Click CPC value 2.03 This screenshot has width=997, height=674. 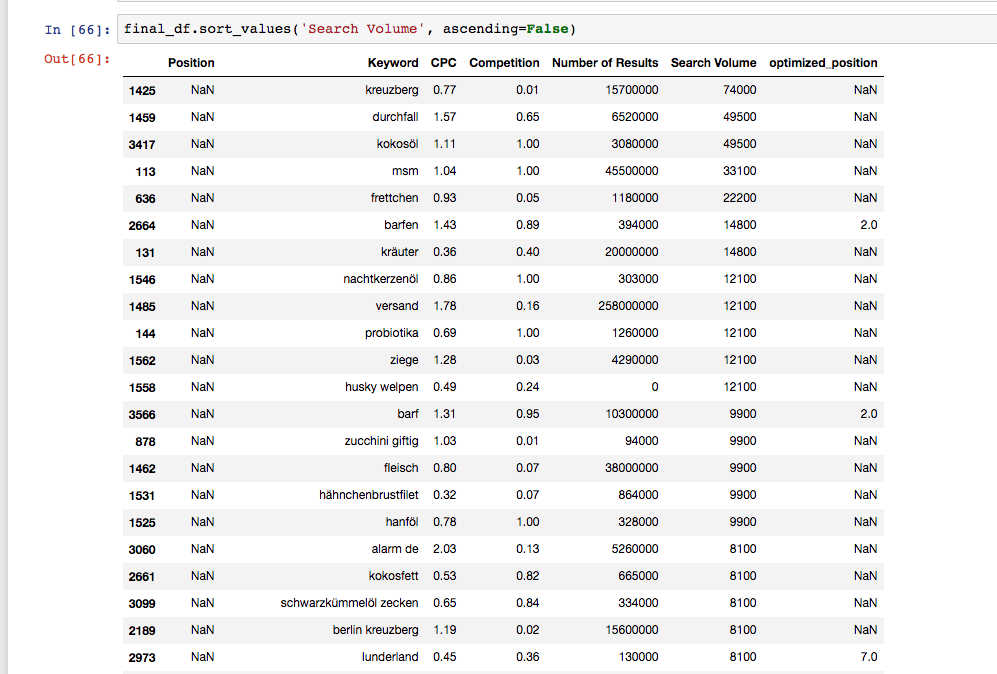(x=445, y=549)
